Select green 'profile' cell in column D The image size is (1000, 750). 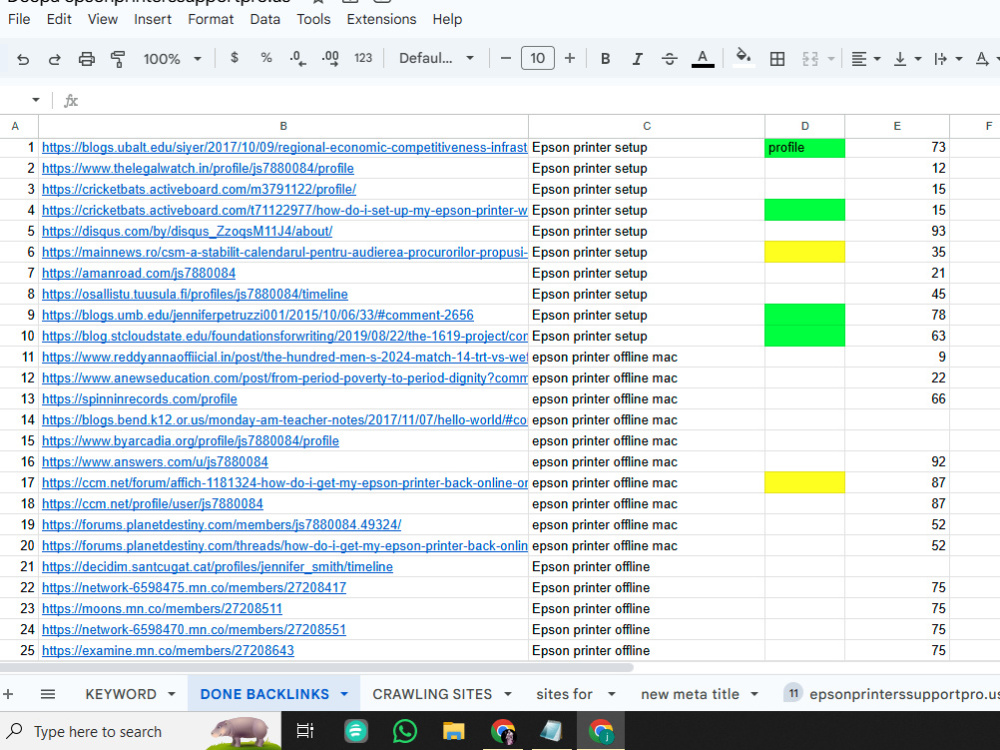(x=804, y=147)
